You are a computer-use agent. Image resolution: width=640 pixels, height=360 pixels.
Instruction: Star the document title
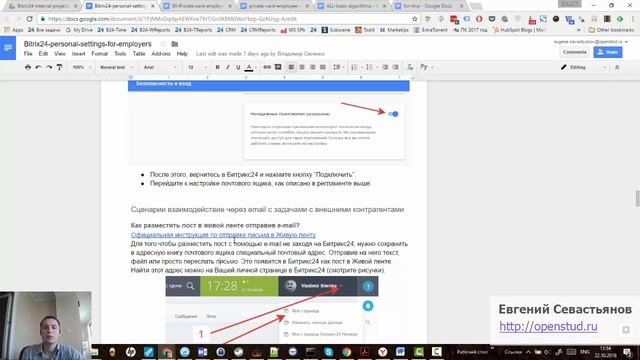[163, 44]
